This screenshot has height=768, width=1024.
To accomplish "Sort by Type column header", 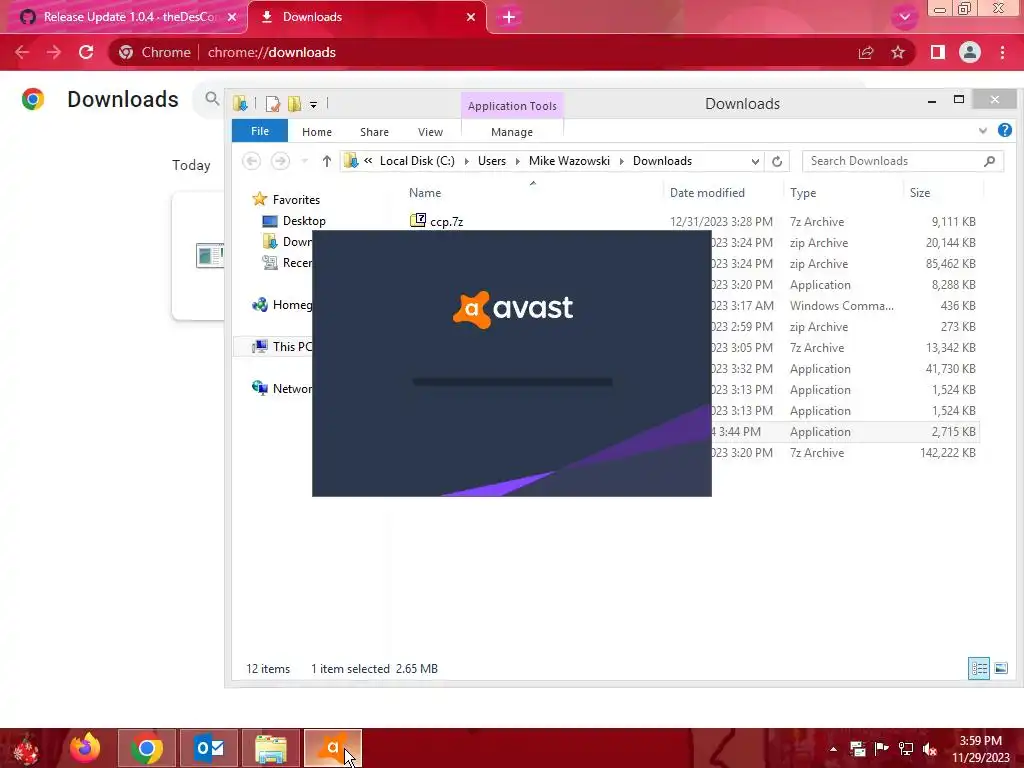I will [803, 193].
